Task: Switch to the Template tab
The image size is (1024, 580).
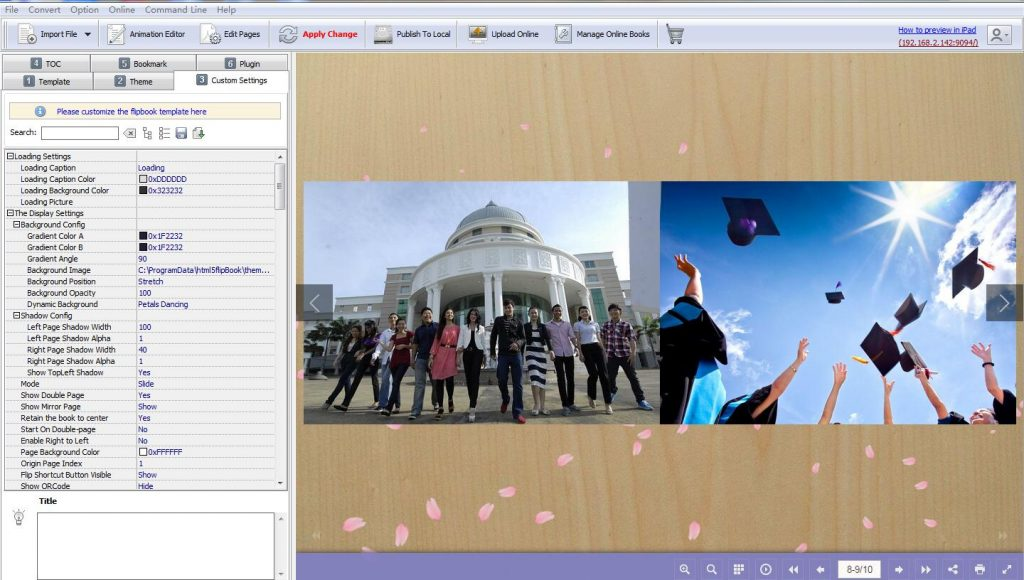Action: [48, 81]
